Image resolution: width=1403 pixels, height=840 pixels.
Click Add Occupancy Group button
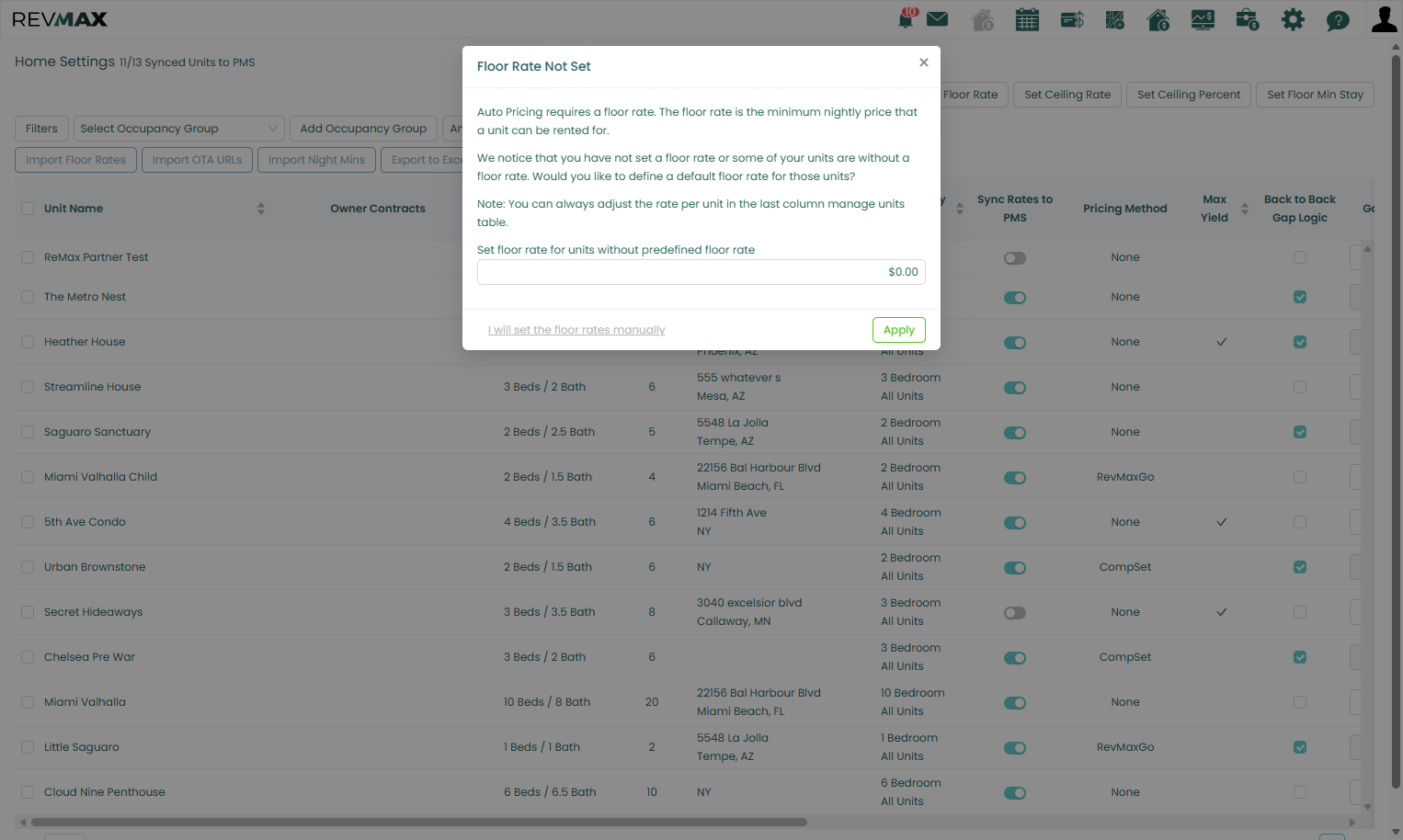363,129
